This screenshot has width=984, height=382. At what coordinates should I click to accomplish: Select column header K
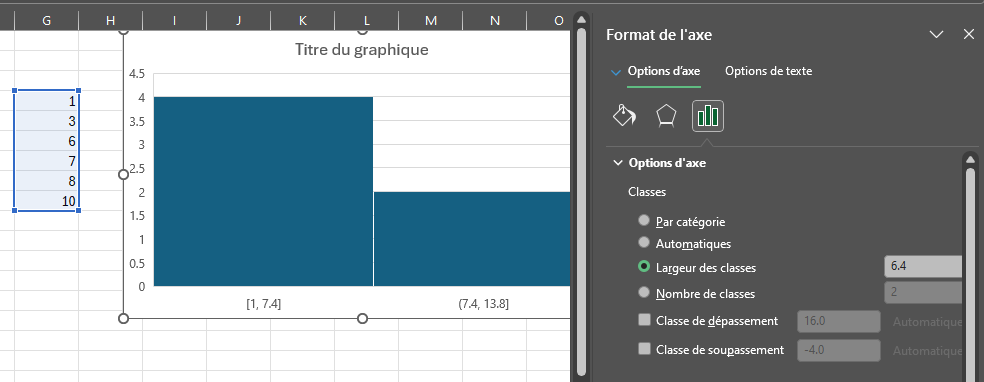[302, 21]
